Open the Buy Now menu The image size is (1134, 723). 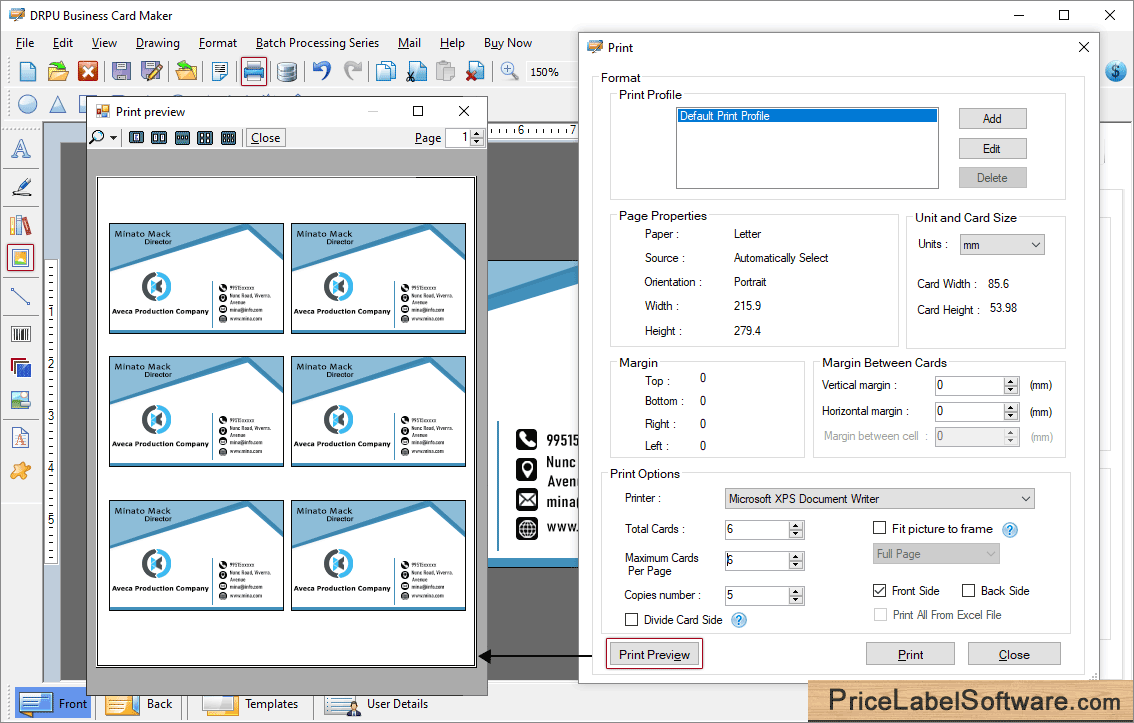(x=508, y=43)
